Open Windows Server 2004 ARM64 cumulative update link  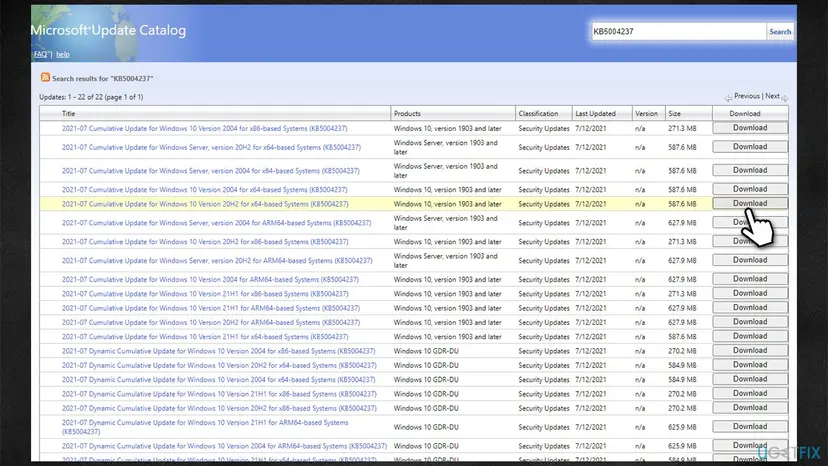(x=217, y=223)
